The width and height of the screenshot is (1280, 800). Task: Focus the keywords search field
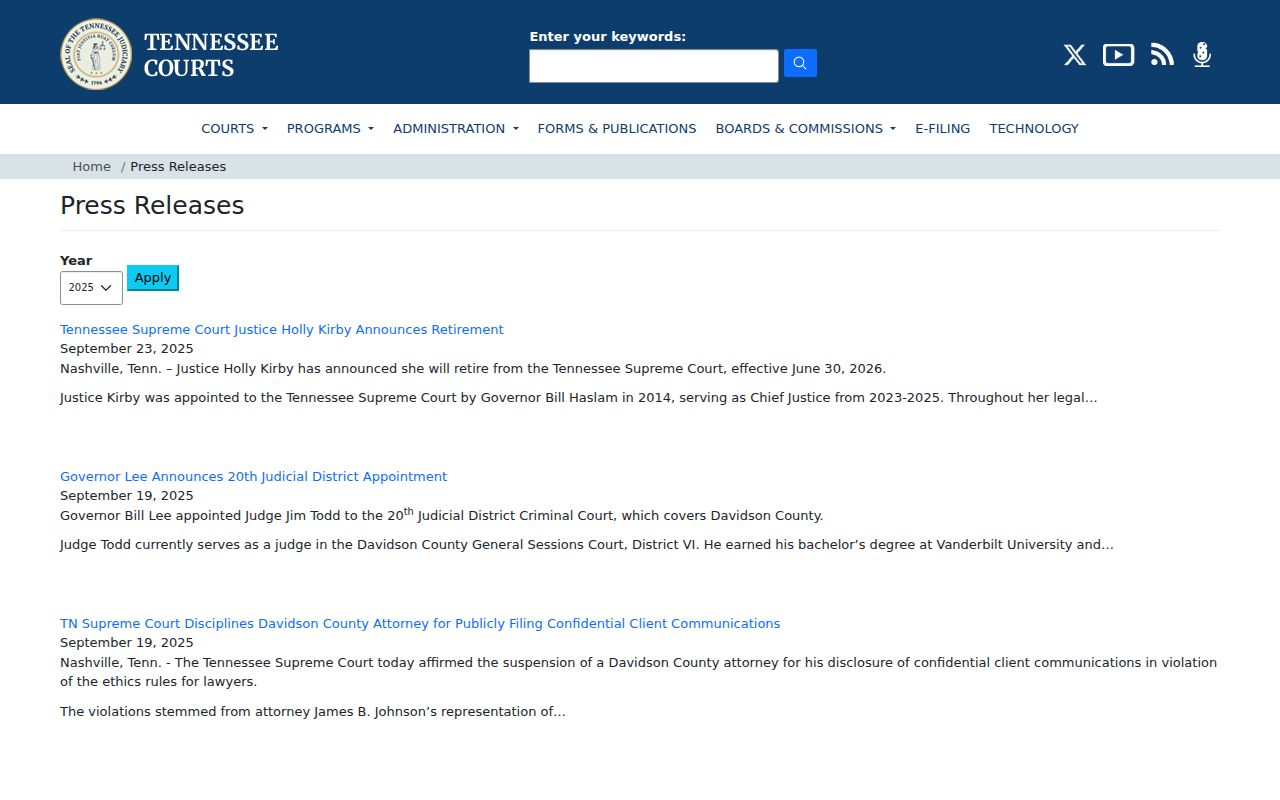[654, 66]
